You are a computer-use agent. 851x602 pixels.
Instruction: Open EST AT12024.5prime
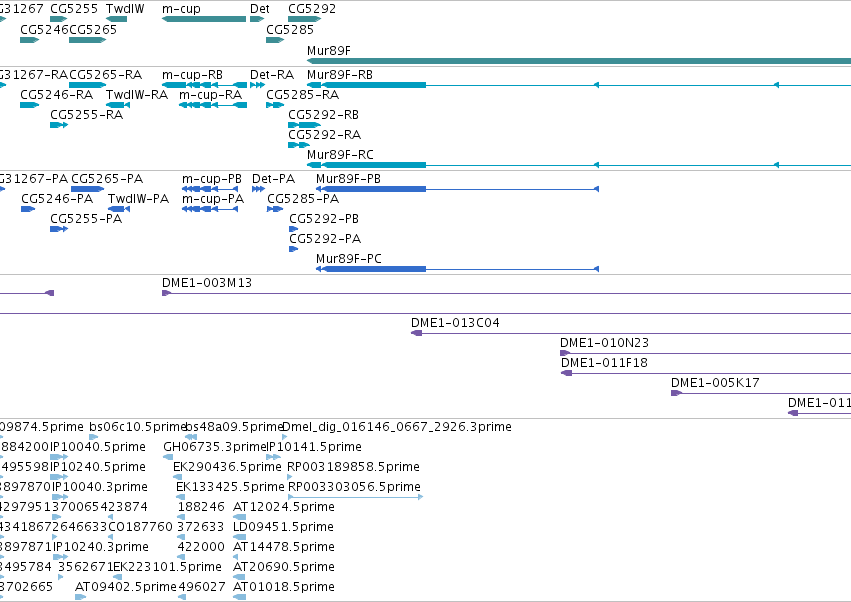[x=239, y=517]
